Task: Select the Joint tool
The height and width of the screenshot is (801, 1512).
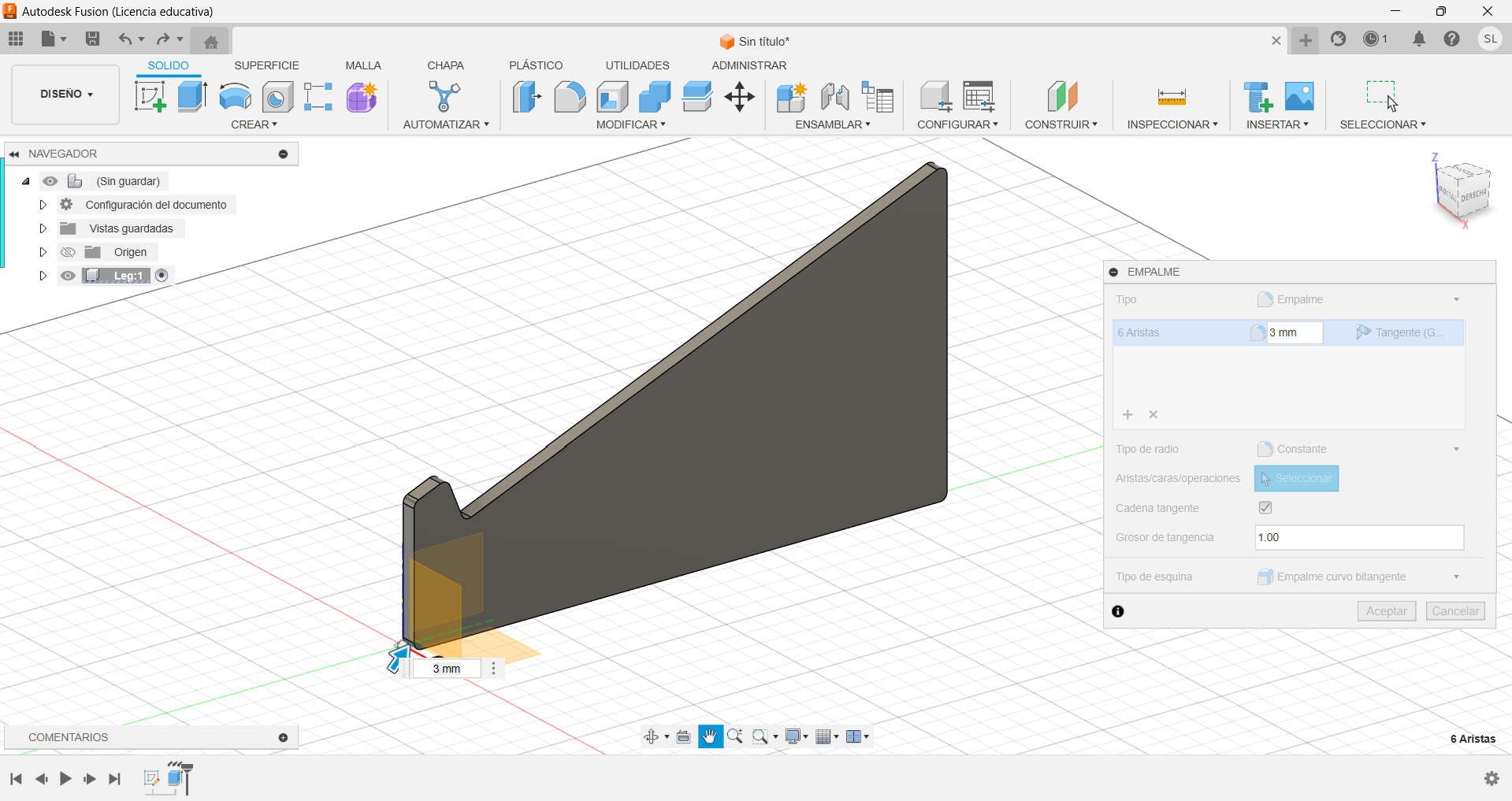Action: point(834,97)
